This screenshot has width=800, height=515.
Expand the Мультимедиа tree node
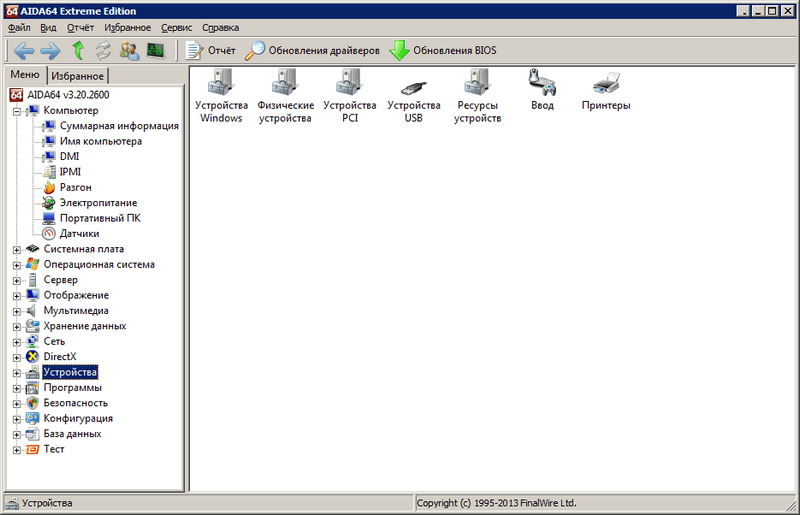click(17, 311)
